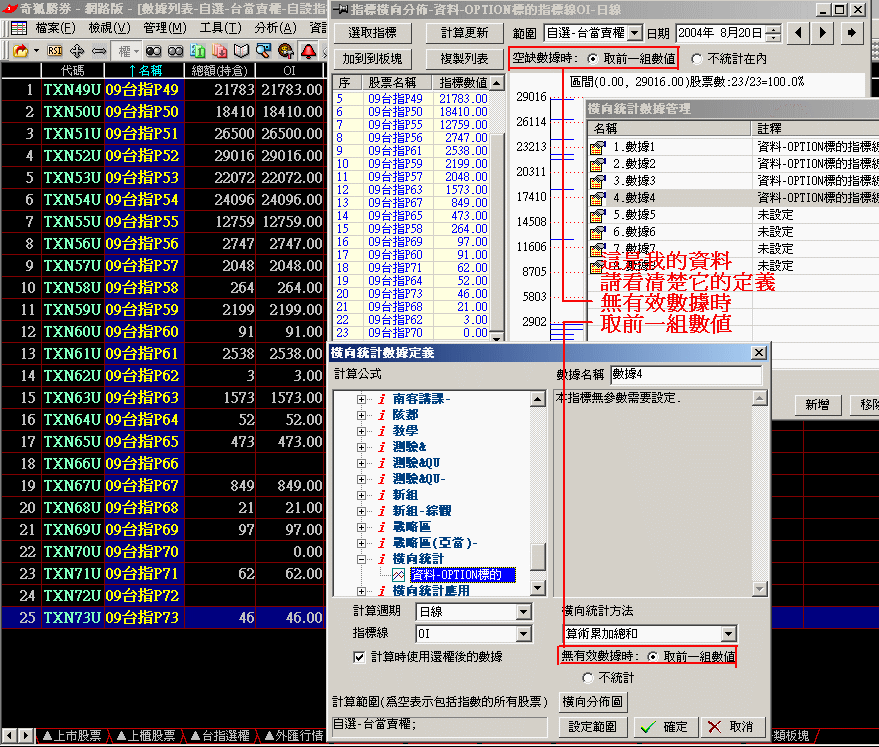Select the 1.數據1 data item icon
This screenshot has height=747, width=879.
tap(599, 147)
